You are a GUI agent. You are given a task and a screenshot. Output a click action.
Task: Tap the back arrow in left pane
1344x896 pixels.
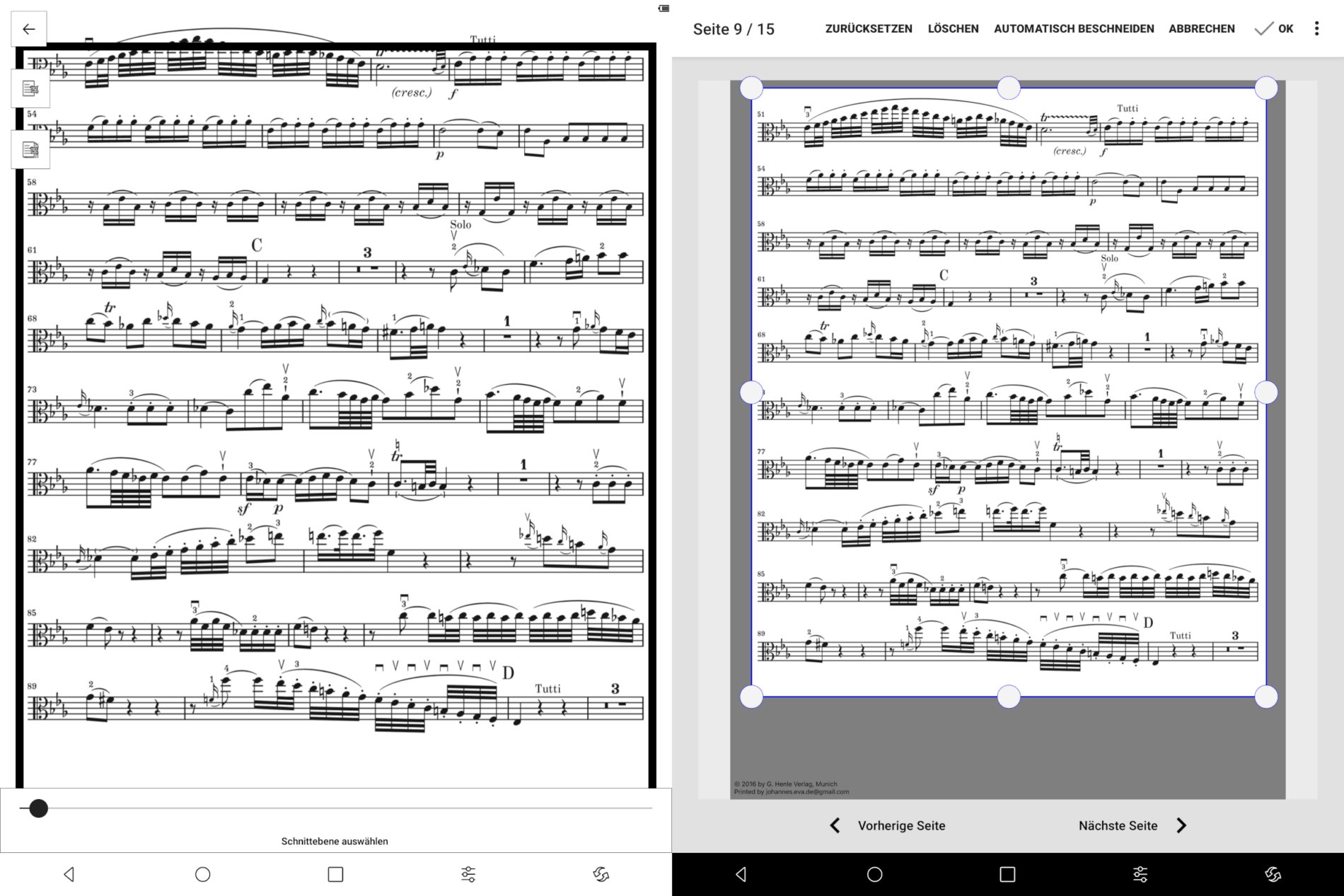29,29
